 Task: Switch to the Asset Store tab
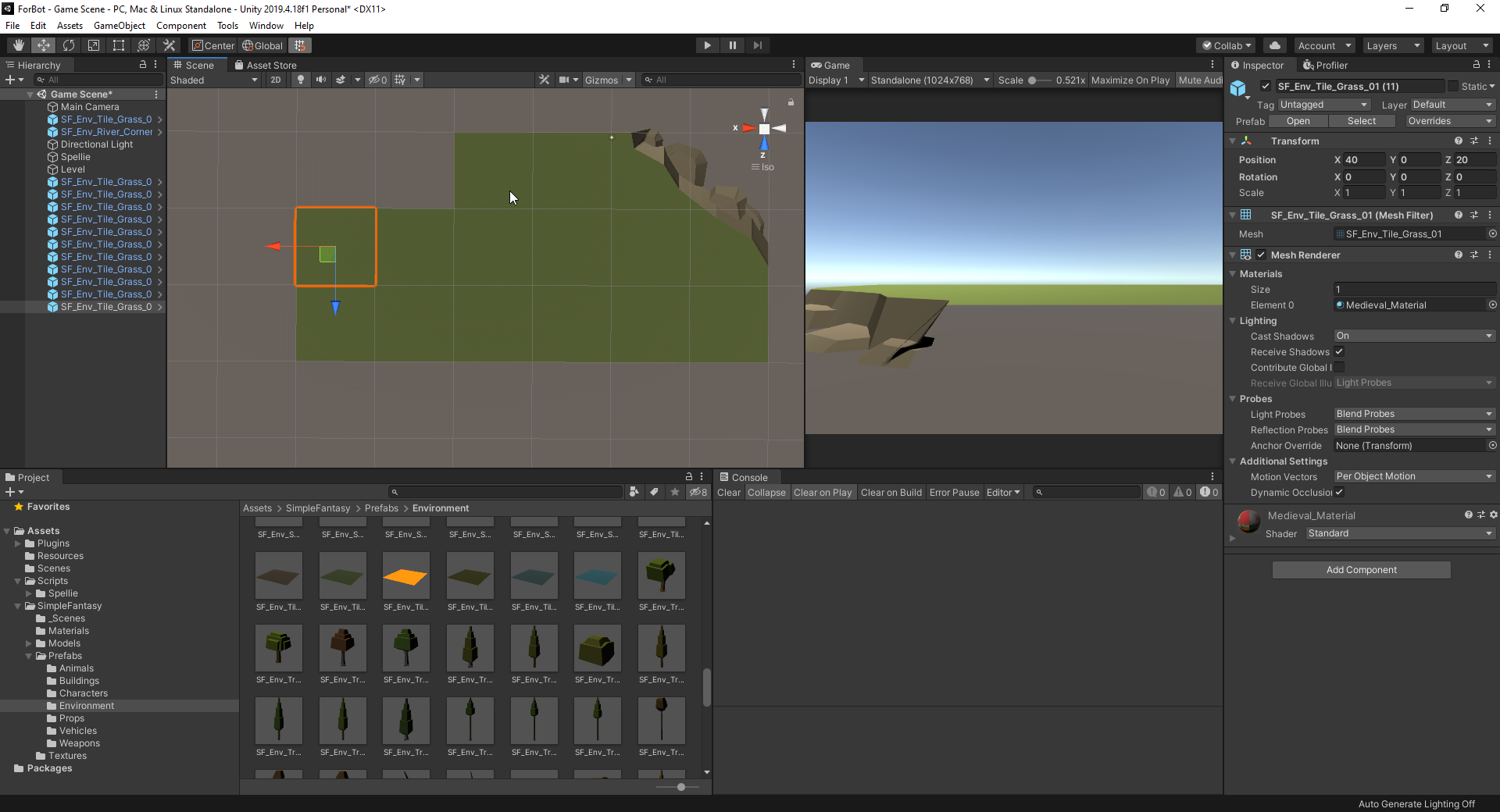pos(266,66)
